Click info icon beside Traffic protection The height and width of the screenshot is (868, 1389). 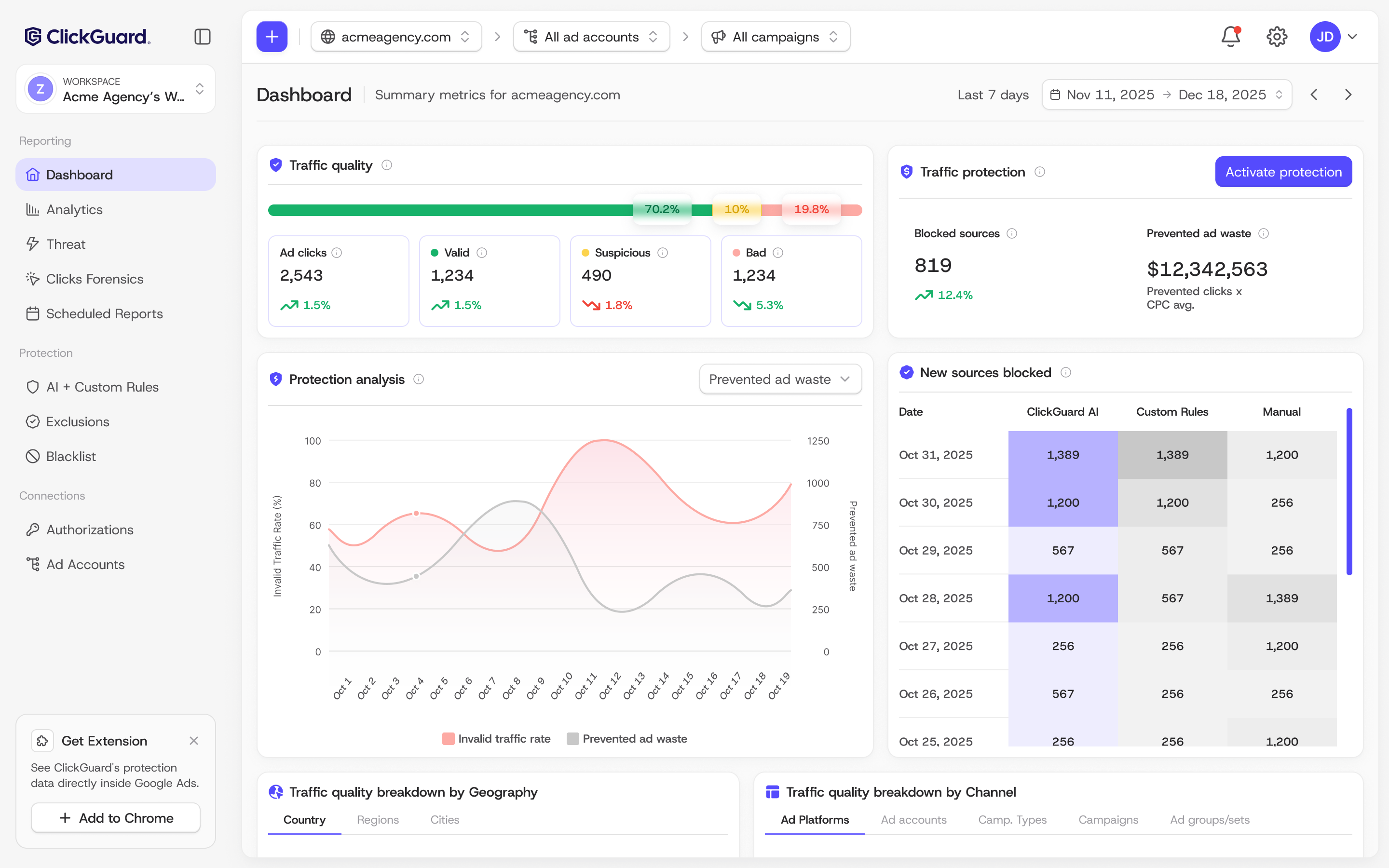(x=1039, y=172)
